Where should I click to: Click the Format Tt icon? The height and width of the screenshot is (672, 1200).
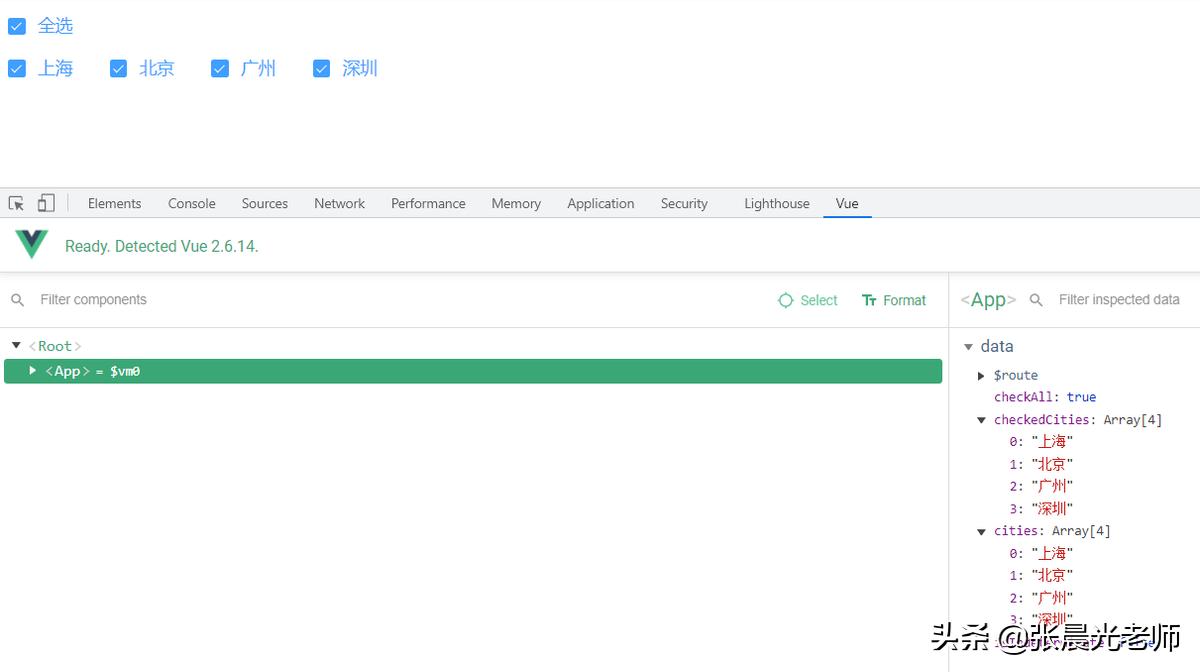click(869, 300)
